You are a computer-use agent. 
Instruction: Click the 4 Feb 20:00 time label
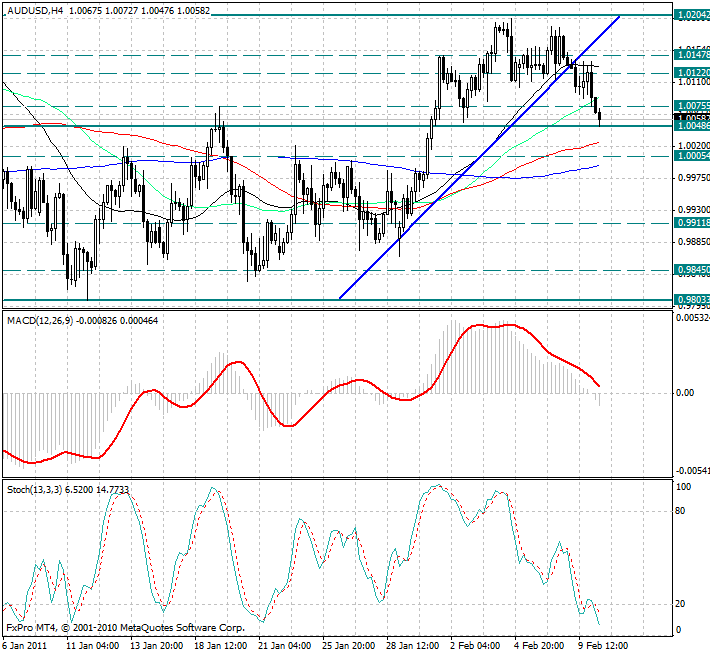pos(539,645)
